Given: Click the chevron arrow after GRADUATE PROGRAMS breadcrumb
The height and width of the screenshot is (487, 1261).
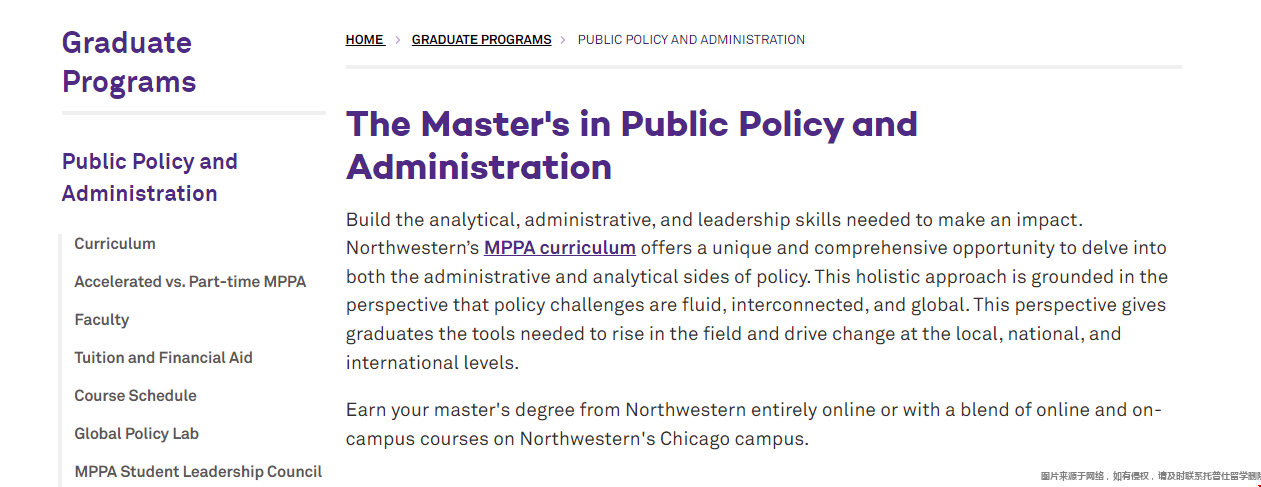Looking at the screenshot, I should click(x=564, y=40).
